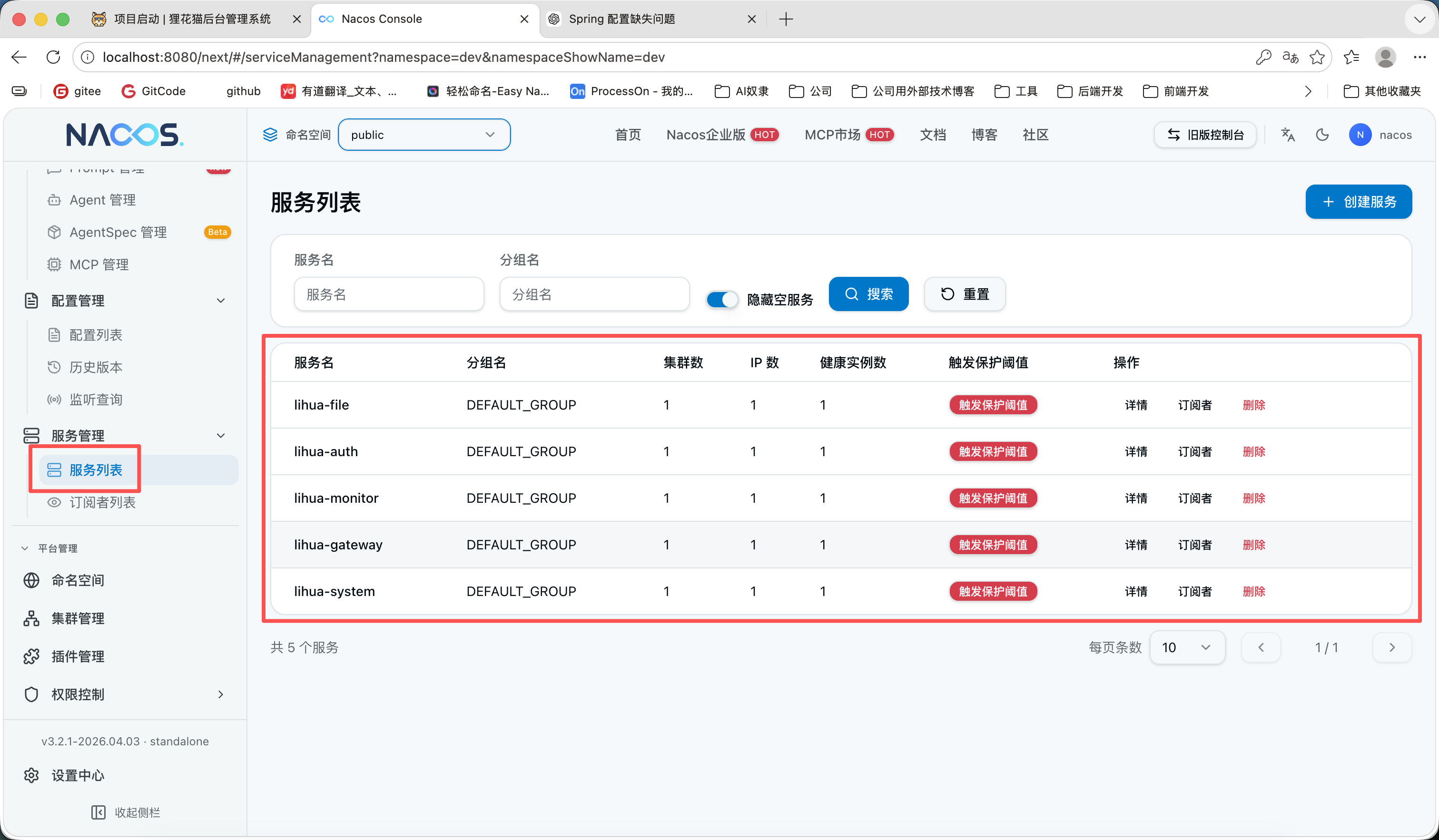Collapse the 配置管理 section

pos(220,301)
